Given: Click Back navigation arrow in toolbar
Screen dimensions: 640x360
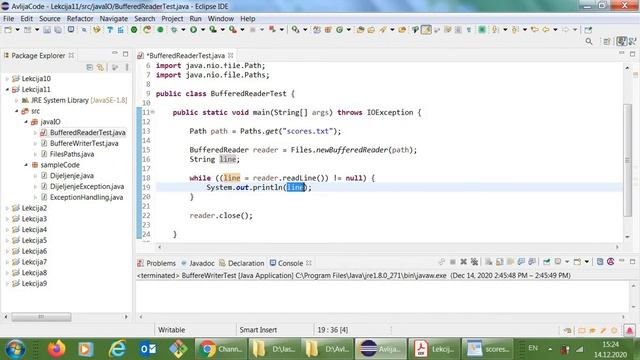Looking at the screenshot, I should 546,30.
